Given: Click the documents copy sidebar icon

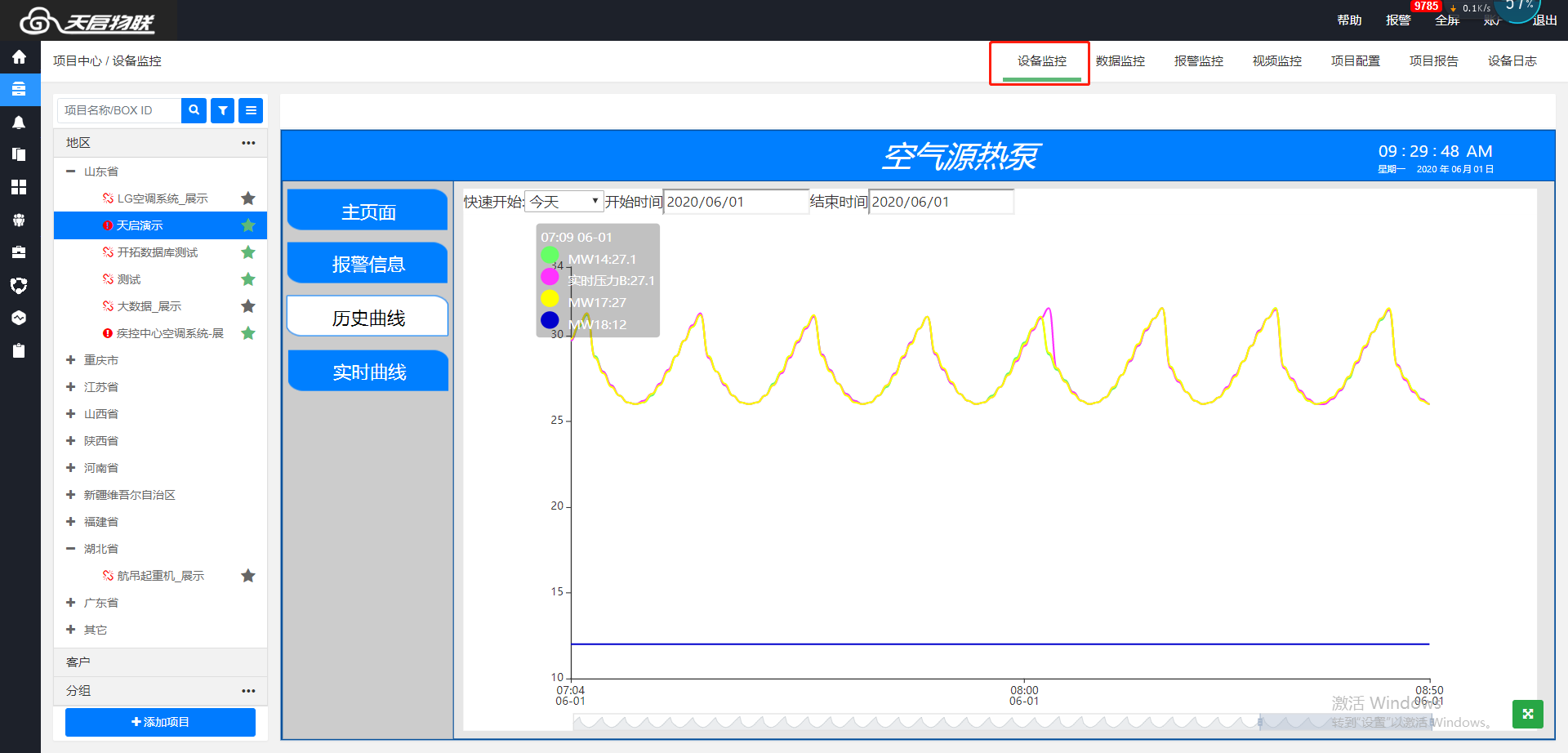Looking at the screenshot, I should (x=19, y=154).
